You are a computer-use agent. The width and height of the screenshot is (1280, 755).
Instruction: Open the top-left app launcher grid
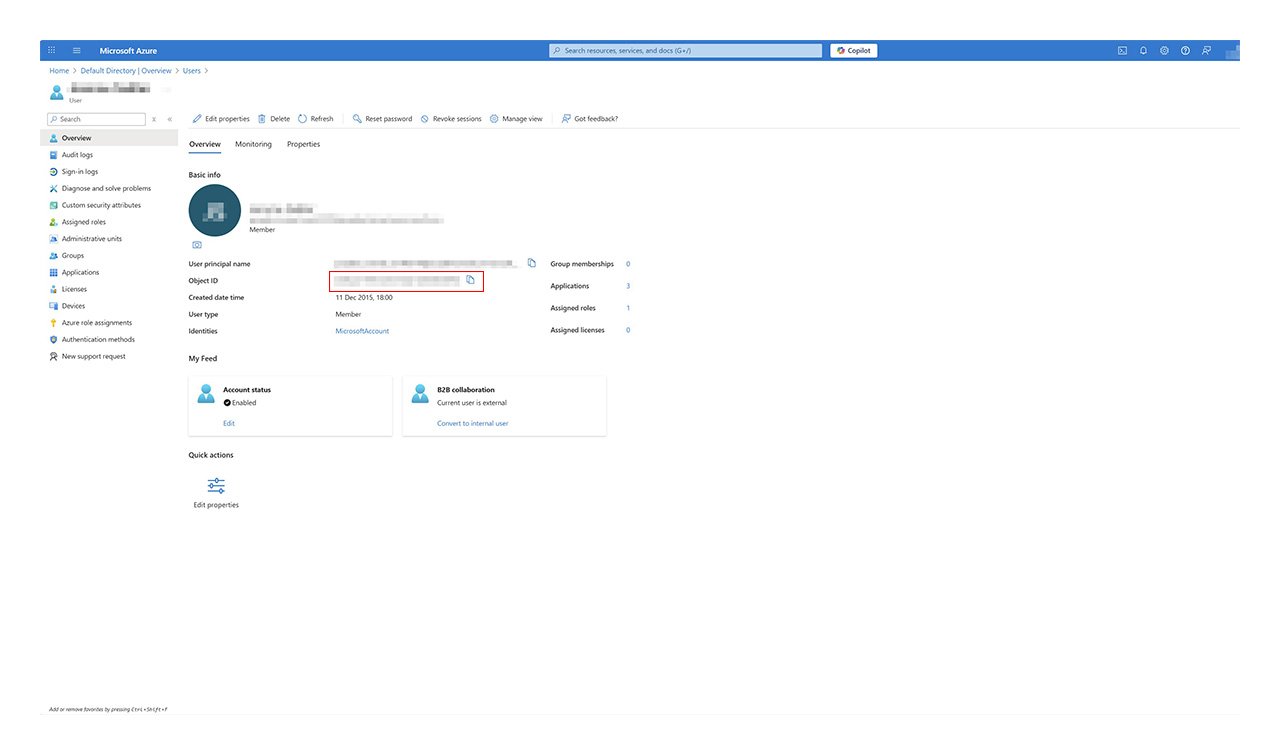click(x=52, y=50)
